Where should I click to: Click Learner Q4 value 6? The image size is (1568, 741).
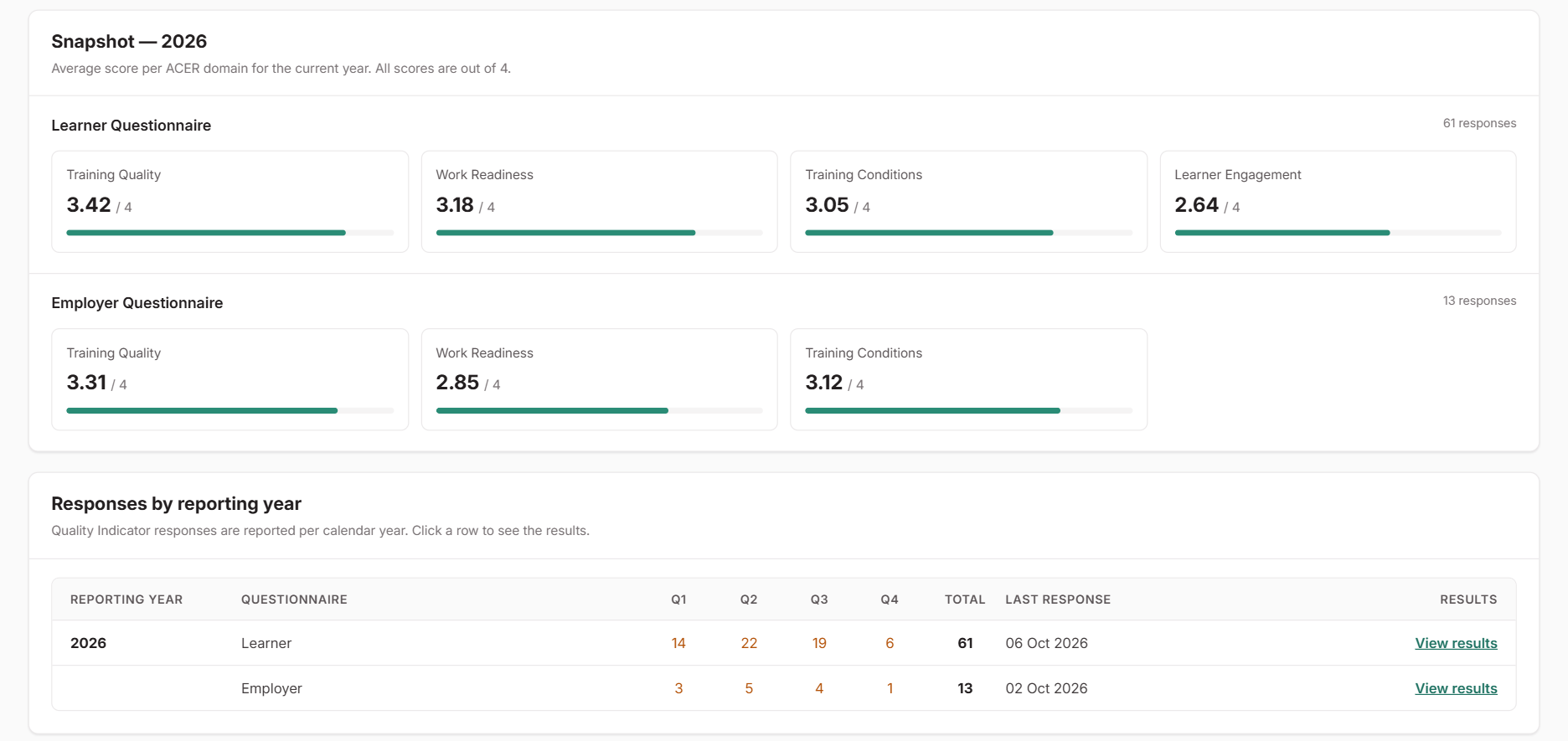pyautogui.click(x=890, y=643)
